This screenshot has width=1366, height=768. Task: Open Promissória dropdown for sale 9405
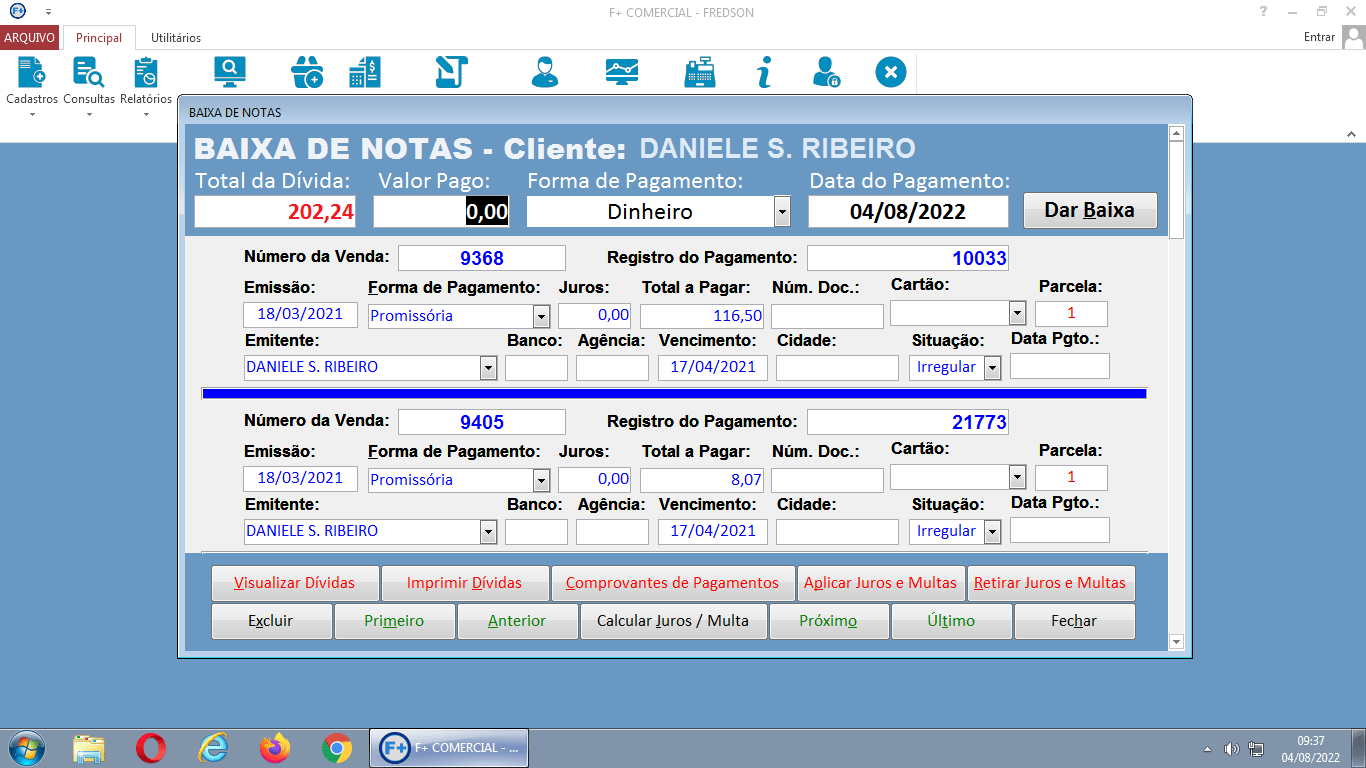[x=541, y=480]
